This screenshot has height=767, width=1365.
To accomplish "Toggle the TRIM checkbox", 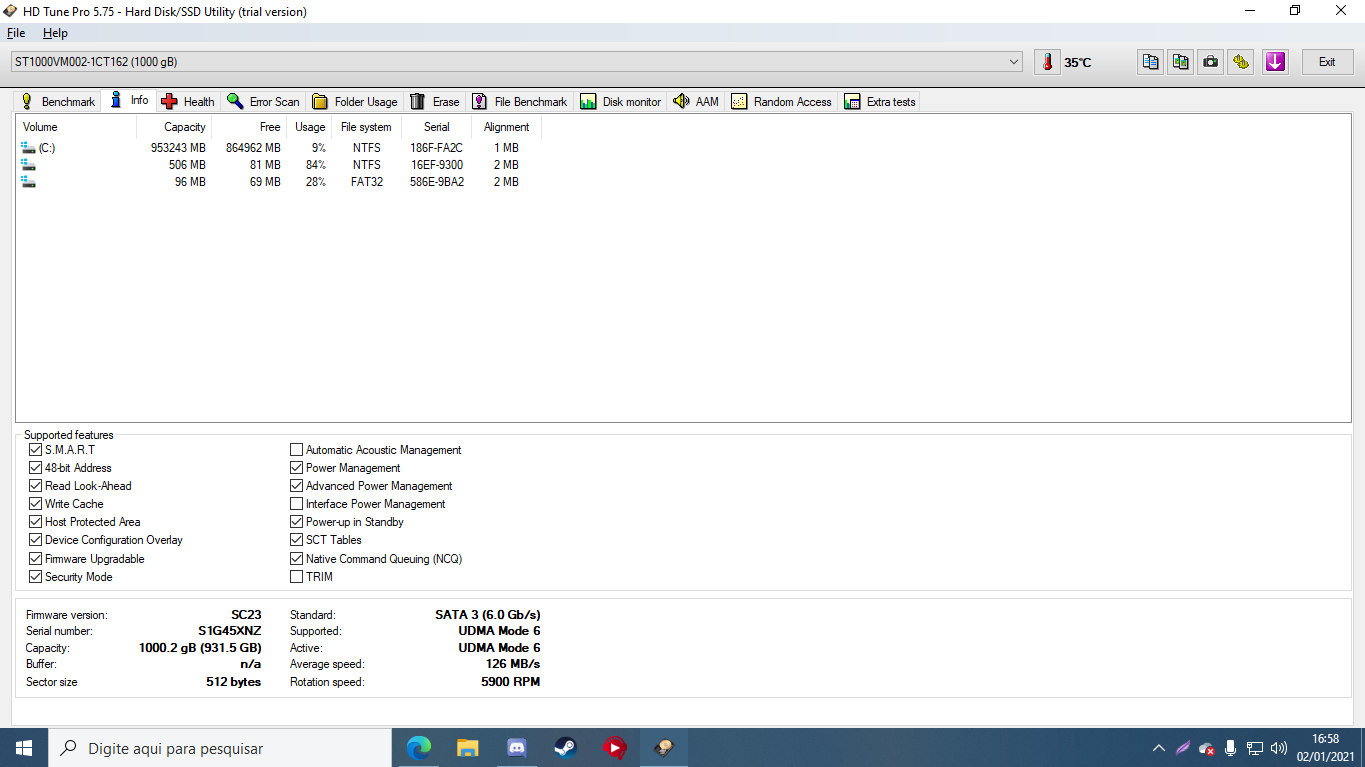I will click(296, 577).
